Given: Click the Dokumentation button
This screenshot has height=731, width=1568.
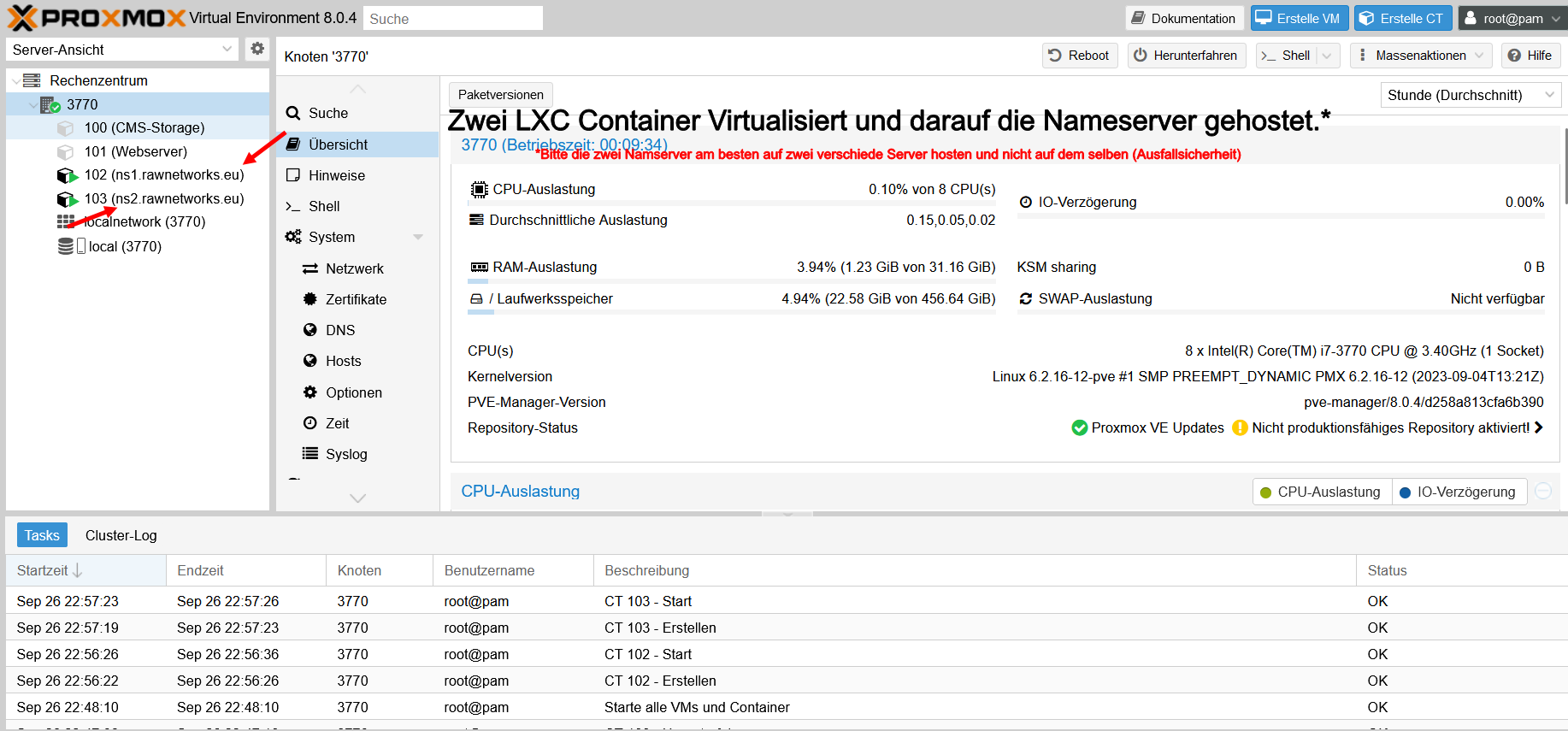Looking at the screenshot, I should tap(1184, 18).
